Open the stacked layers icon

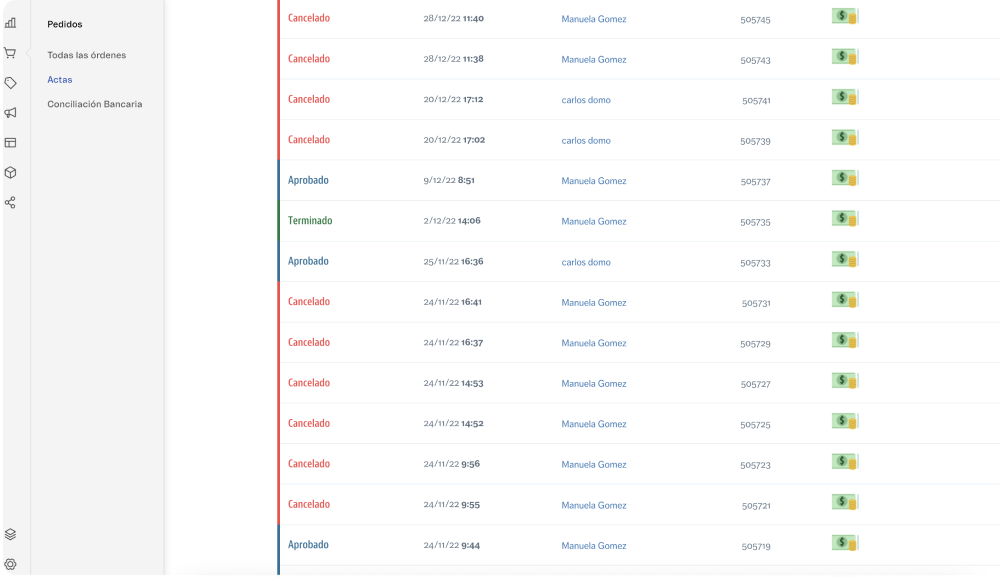click(x=10, y=534)
